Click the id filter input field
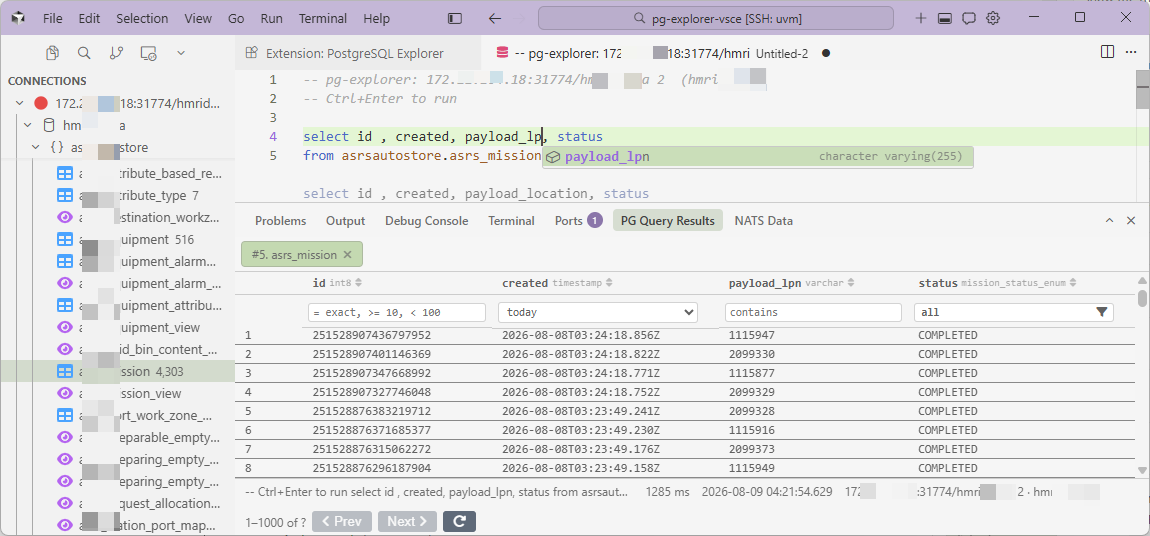 [x=397, y=312]
